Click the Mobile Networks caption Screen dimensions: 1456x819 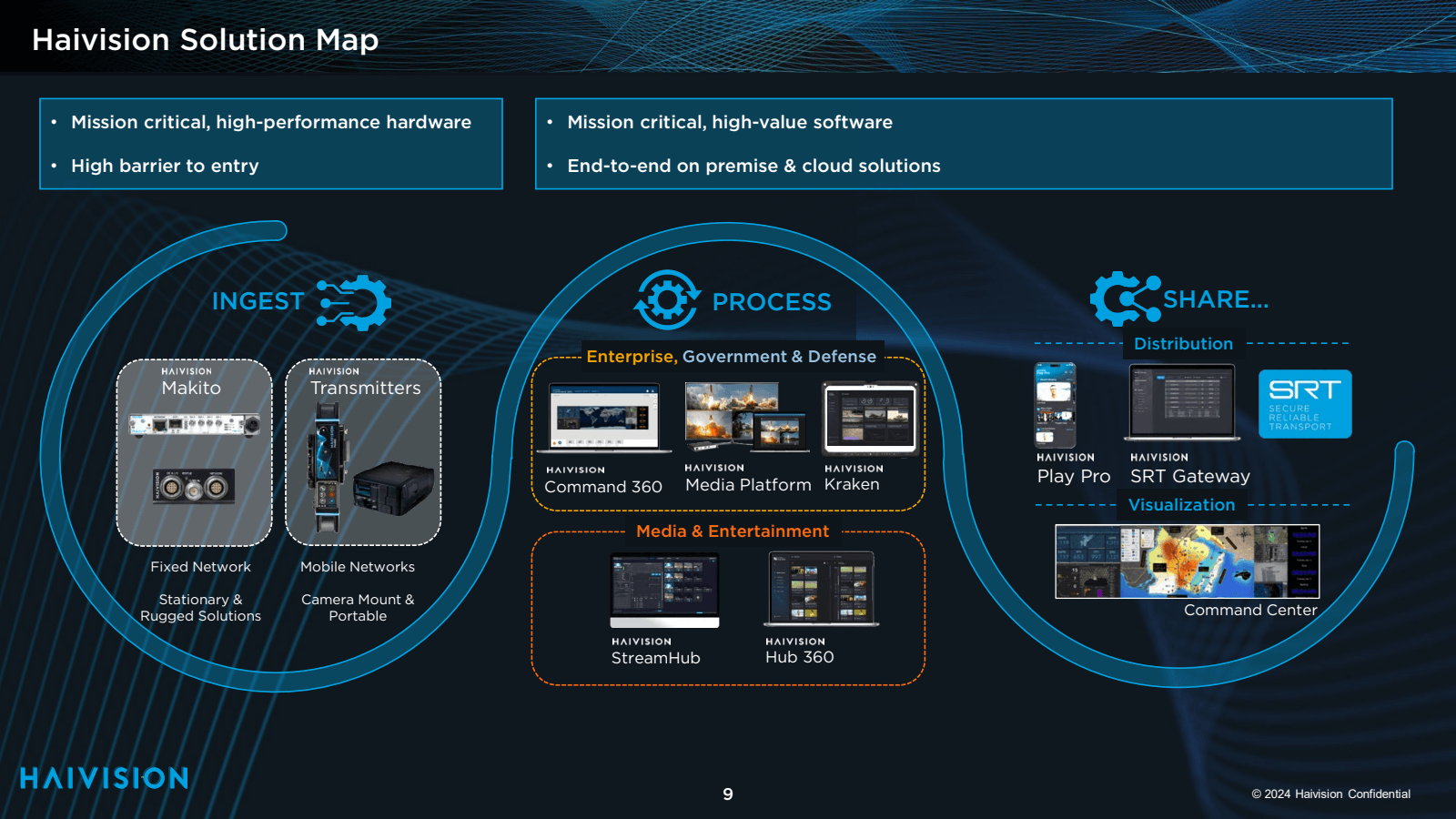[358, 567]
